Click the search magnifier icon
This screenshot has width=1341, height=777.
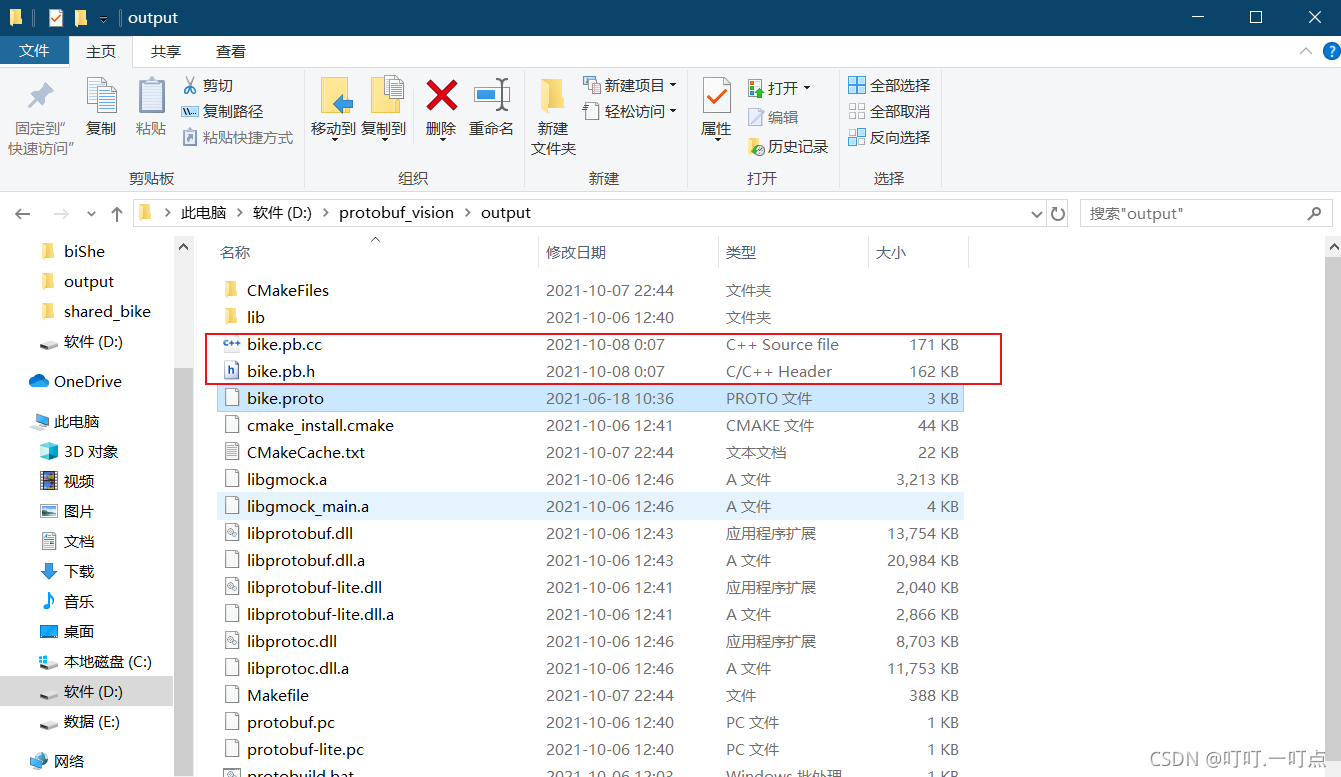coord(1314,213)
